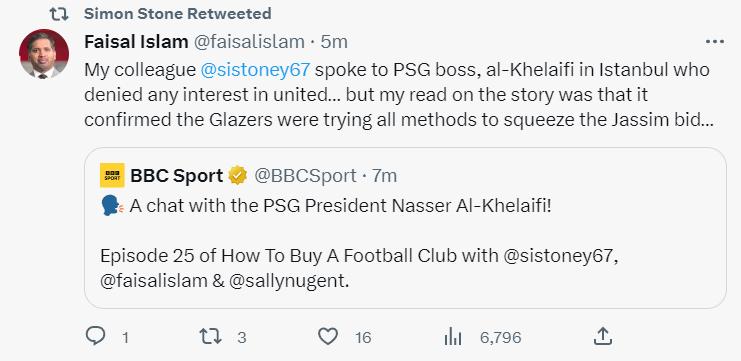This screenshot has width=741, height=361.
Task: Share the tweet via upload icon
Action: (603, 336)
